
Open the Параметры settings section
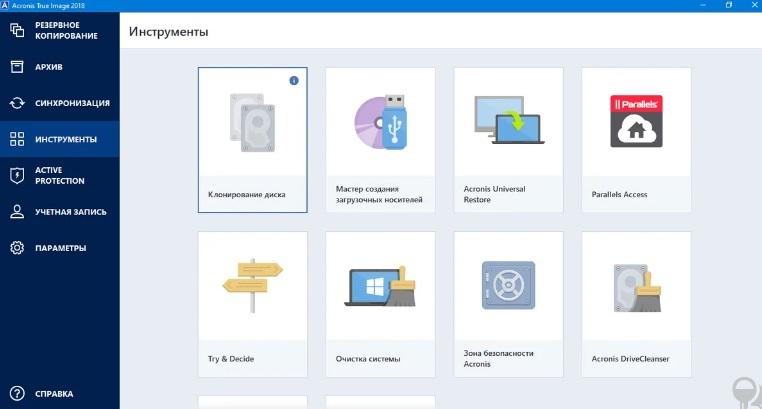pos(60,248)
